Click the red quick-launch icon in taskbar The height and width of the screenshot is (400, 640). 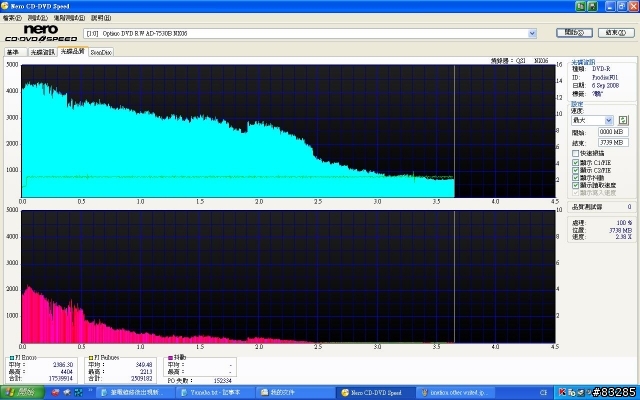pyautogui.click(x=55, y=393)
